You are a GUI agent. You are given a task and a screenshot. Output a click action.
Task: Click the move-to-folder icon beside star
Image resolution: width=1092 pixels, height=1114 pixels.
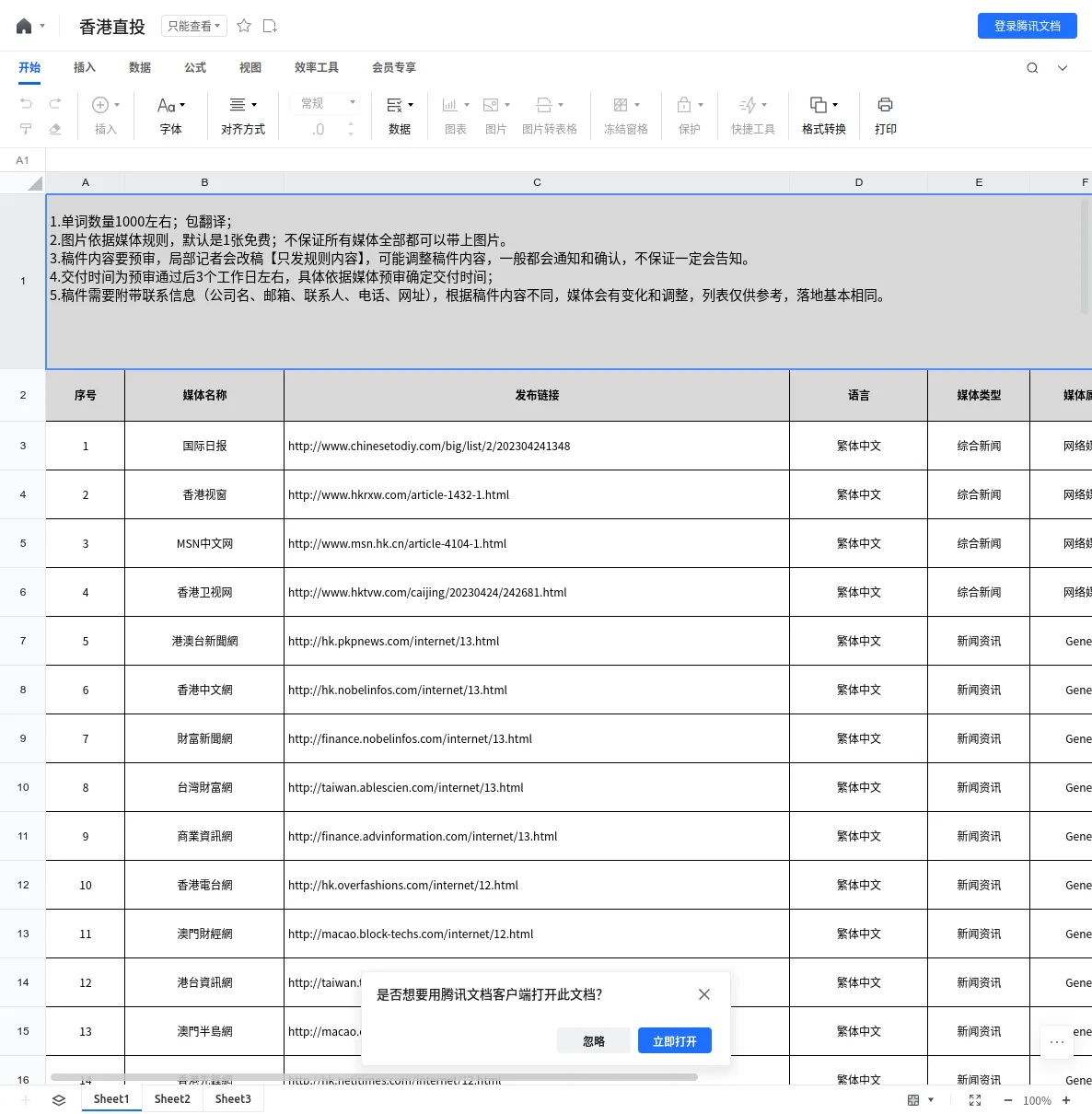(x=270, y=26)
